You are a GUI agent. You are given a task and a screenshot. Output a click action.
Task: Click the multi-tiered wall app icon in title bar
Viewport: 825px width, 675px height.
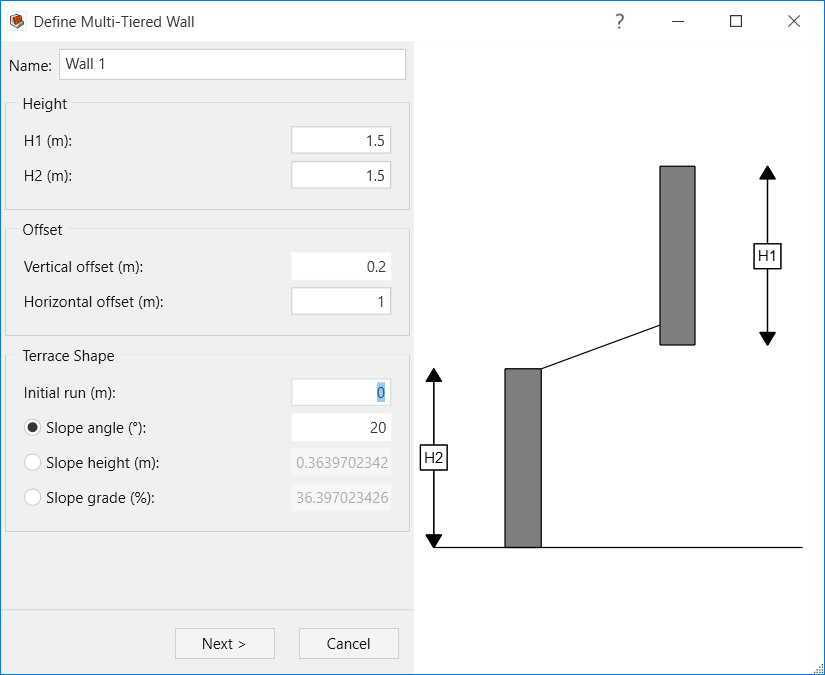click(x=17, y=22)
